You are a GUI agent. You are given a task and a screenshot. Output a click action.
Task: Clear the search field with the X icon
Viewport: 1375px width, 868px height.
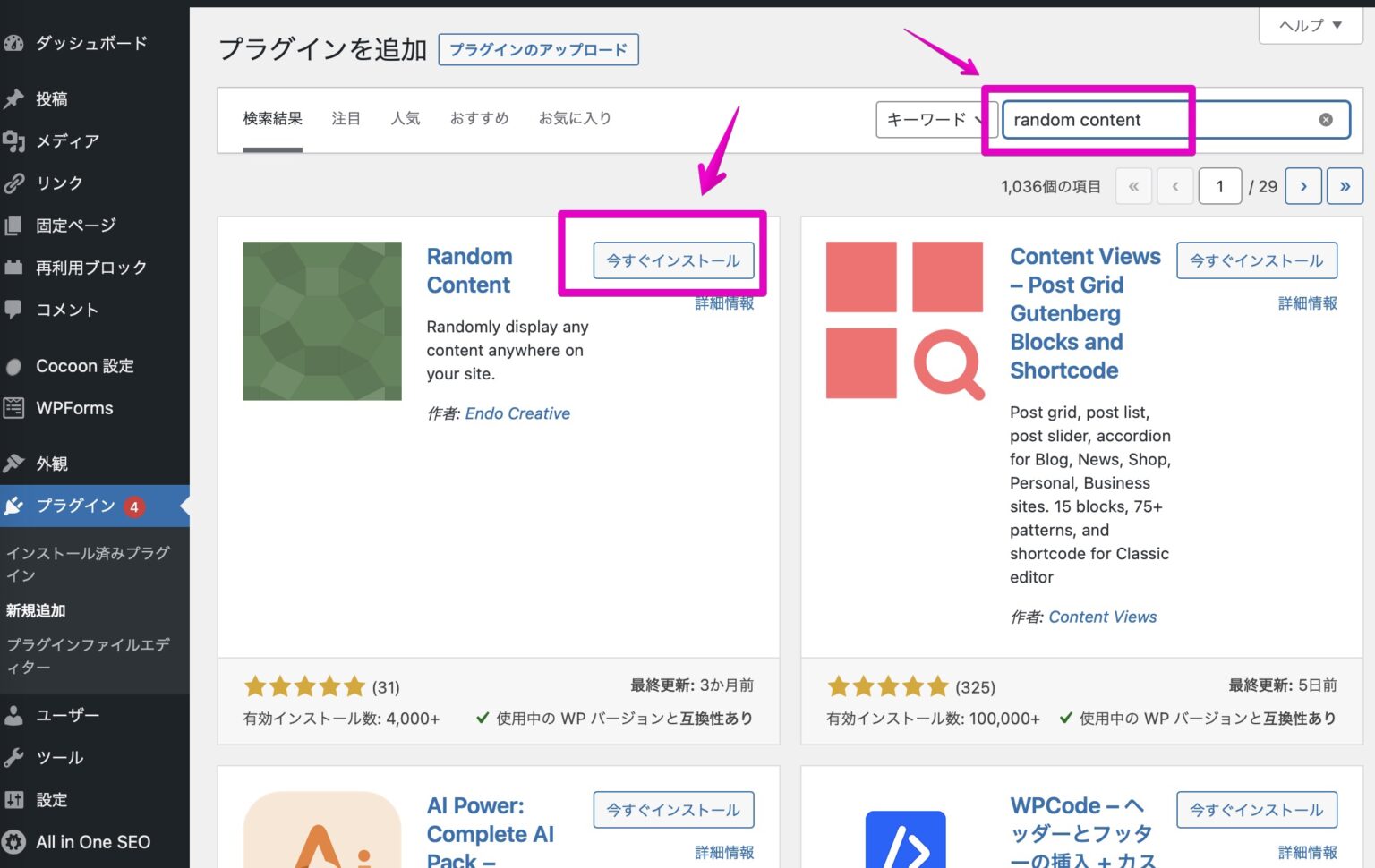point(1325,119)
